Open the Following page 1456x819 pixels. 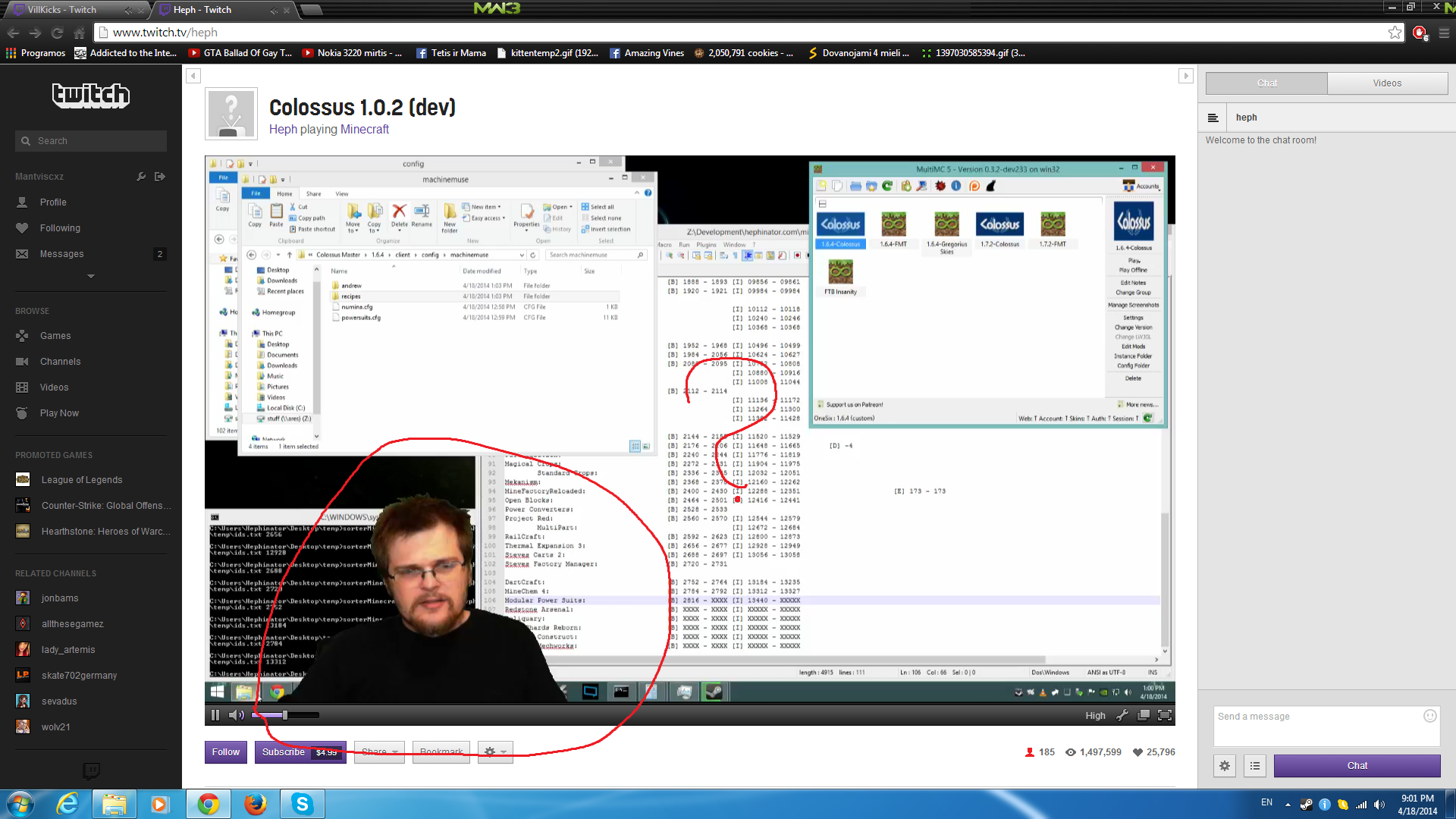[x=60, y=228]
